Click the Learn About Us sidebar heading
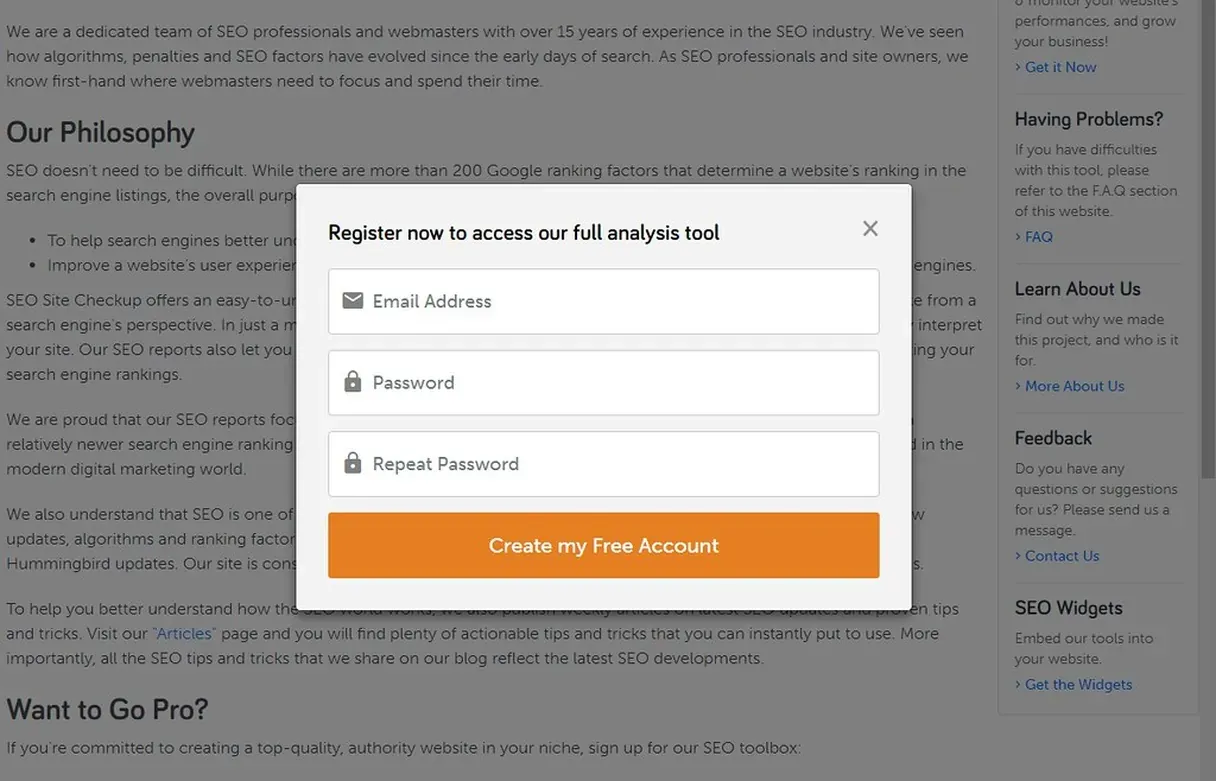Image resolution: width=1216 pixels, height=781 pixels. pyautogui.click(x=1077, y=289)
